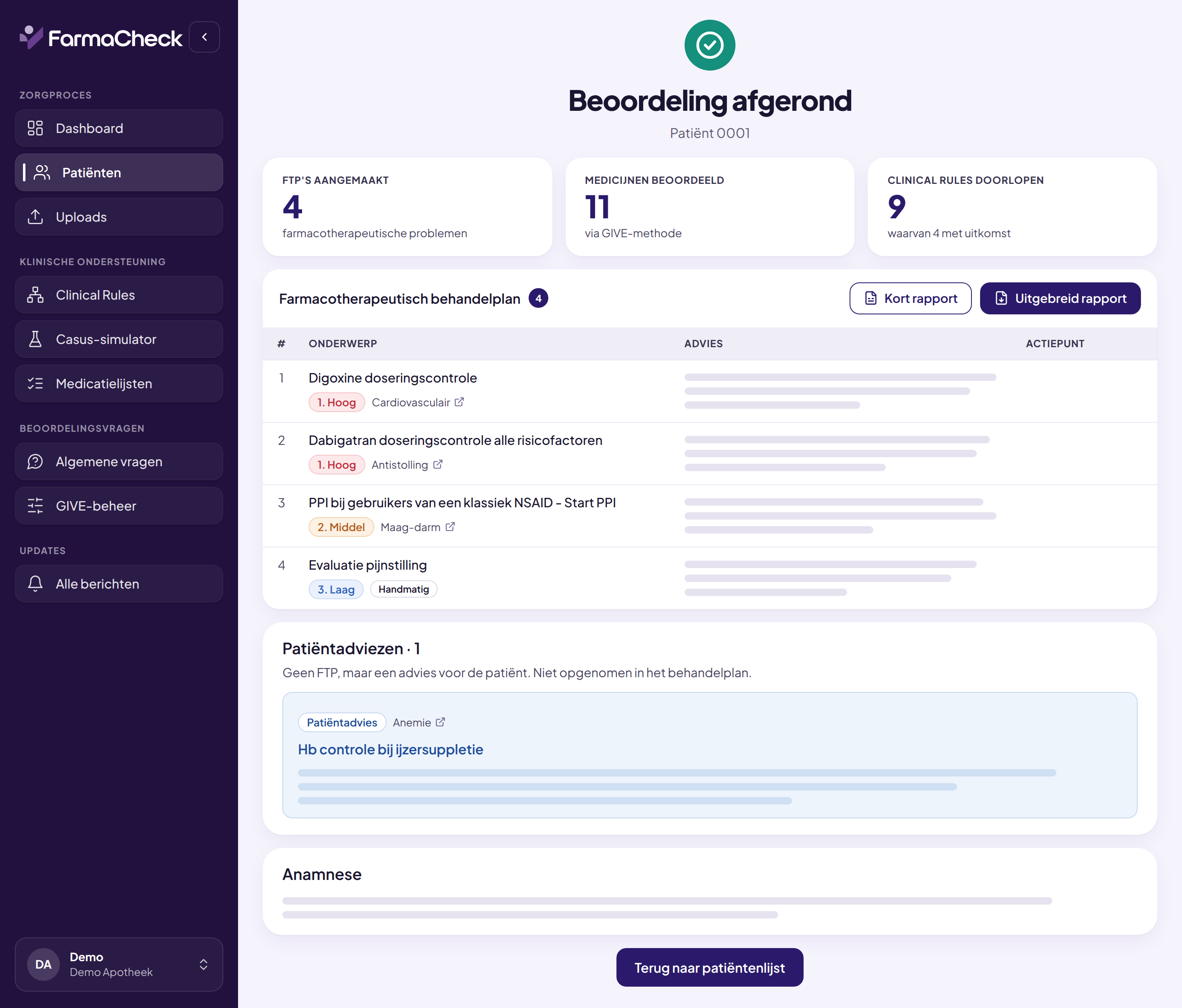This screenshot has height=1008, width=1182.
Task: Open external link icon next to Antistolling
Action: [x=438, y=464]
